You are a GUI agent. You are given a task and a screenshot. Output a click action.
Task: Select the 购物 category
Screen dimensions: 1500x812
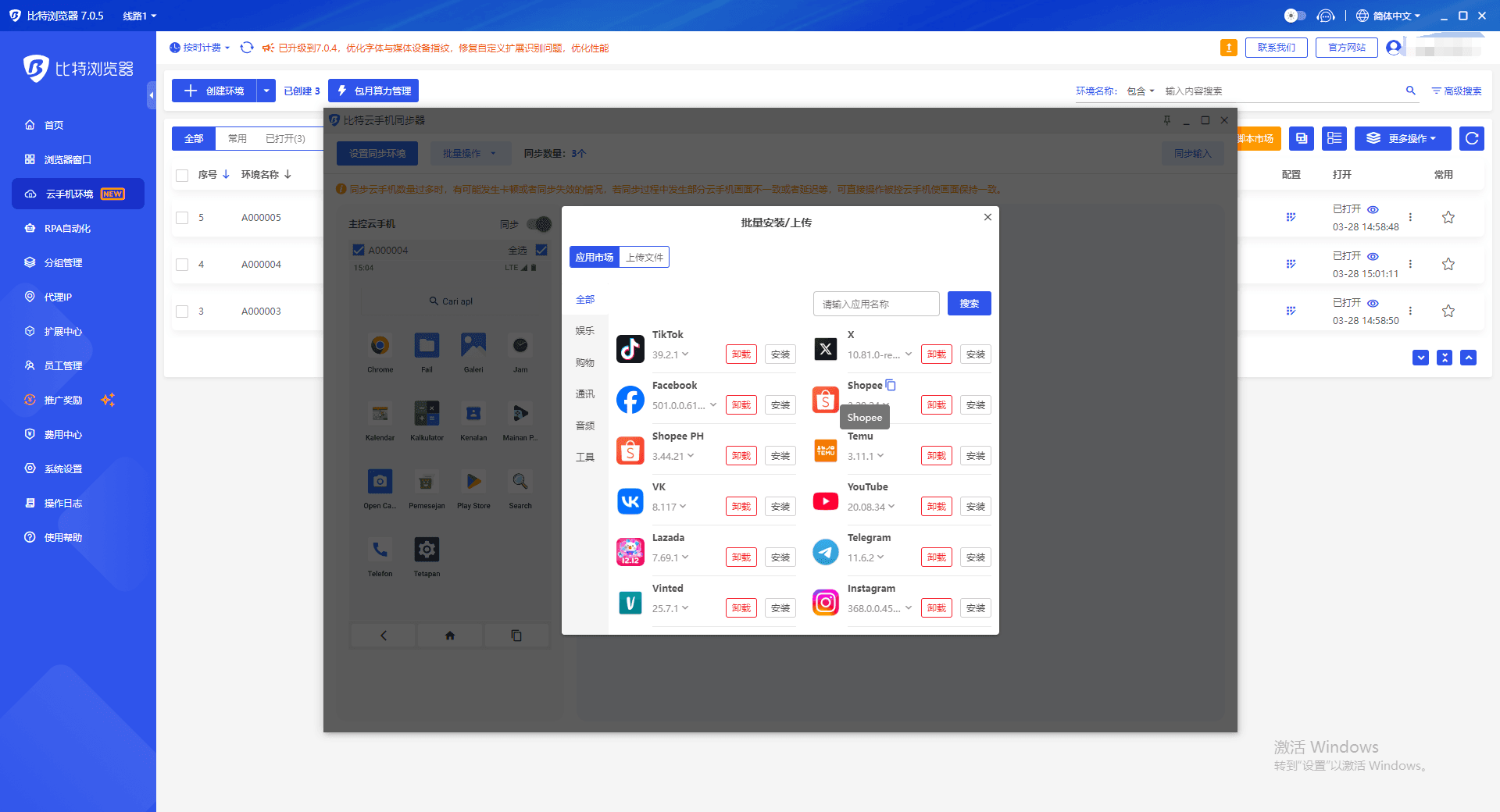click(x=585, y=363)
